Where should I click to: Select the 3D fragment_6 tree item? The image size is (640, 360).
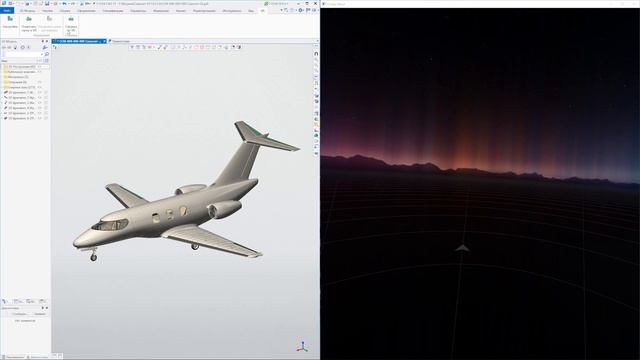(x=21, y=118)
